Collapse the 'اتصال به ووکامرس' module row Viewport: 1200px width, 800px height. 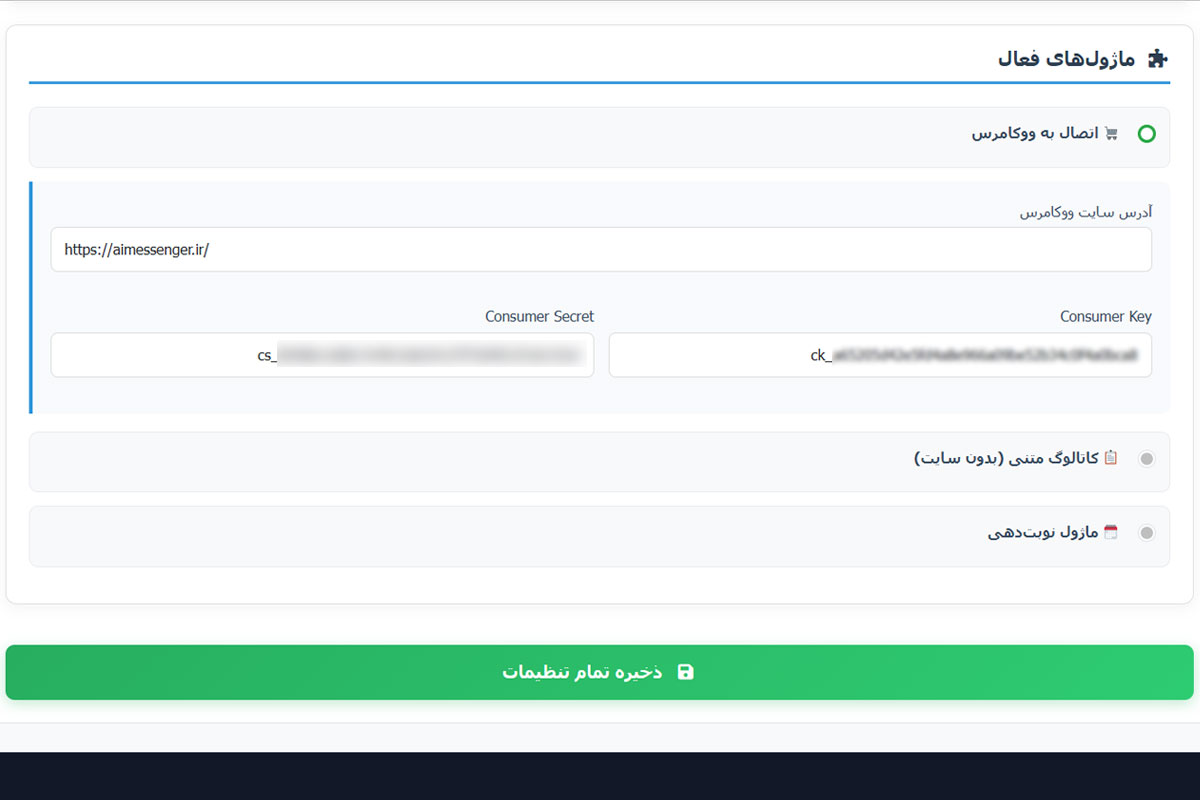tap(599, 137)
